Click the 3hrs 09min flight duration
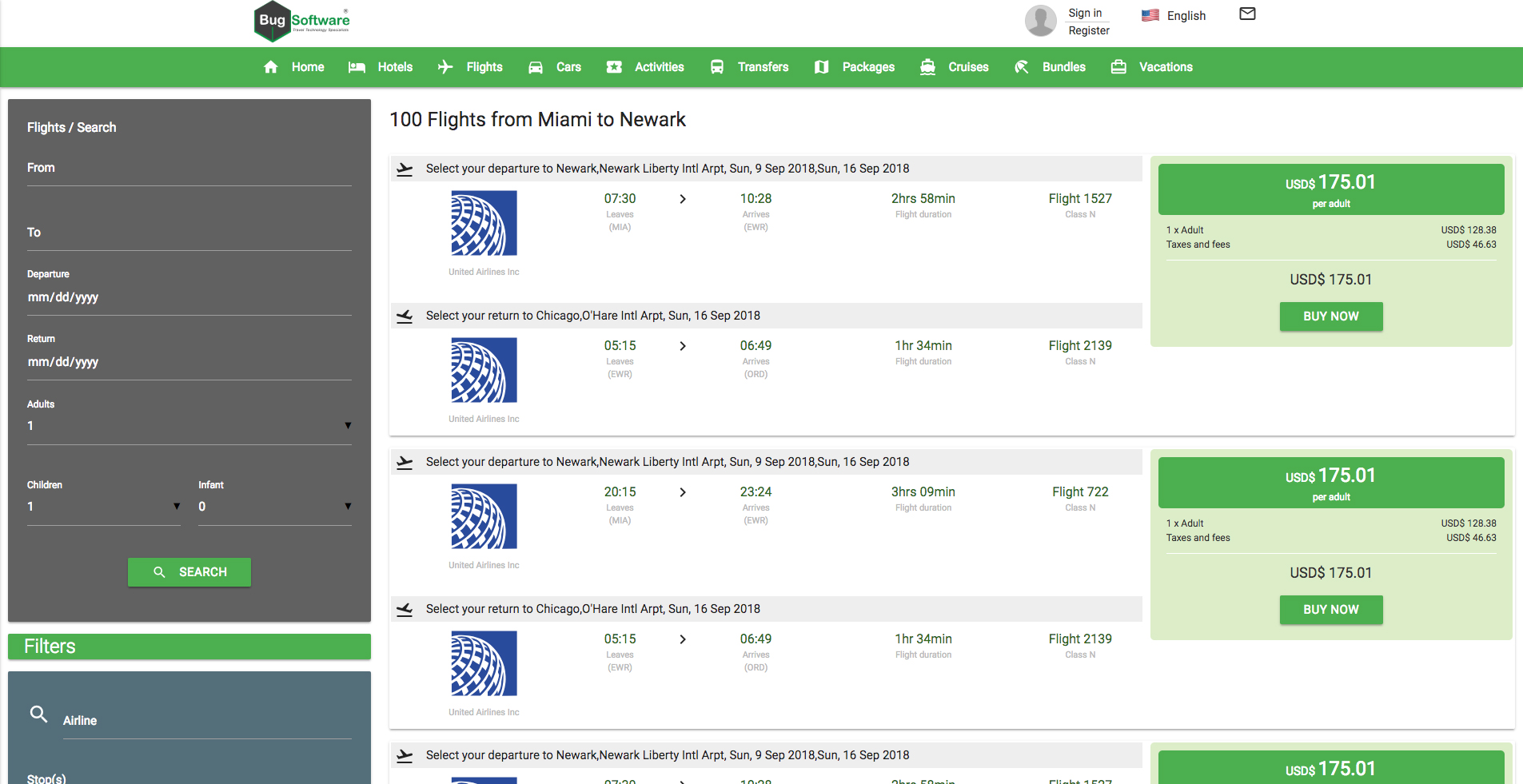This screenshot has width=1523, height=784. (x=923, y=491)
